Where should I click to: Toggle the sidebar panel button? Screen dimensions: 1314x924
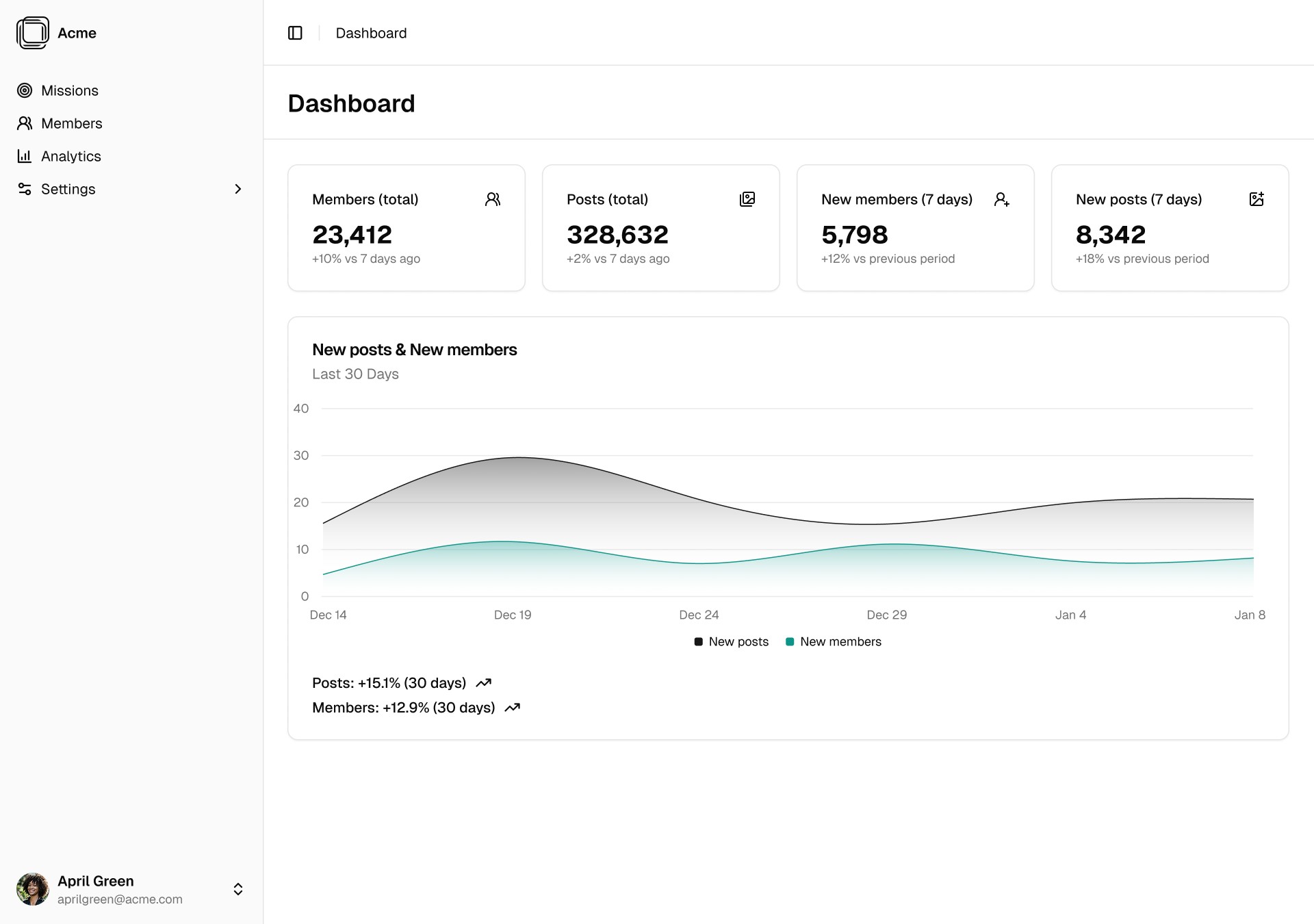click(295, 33)
